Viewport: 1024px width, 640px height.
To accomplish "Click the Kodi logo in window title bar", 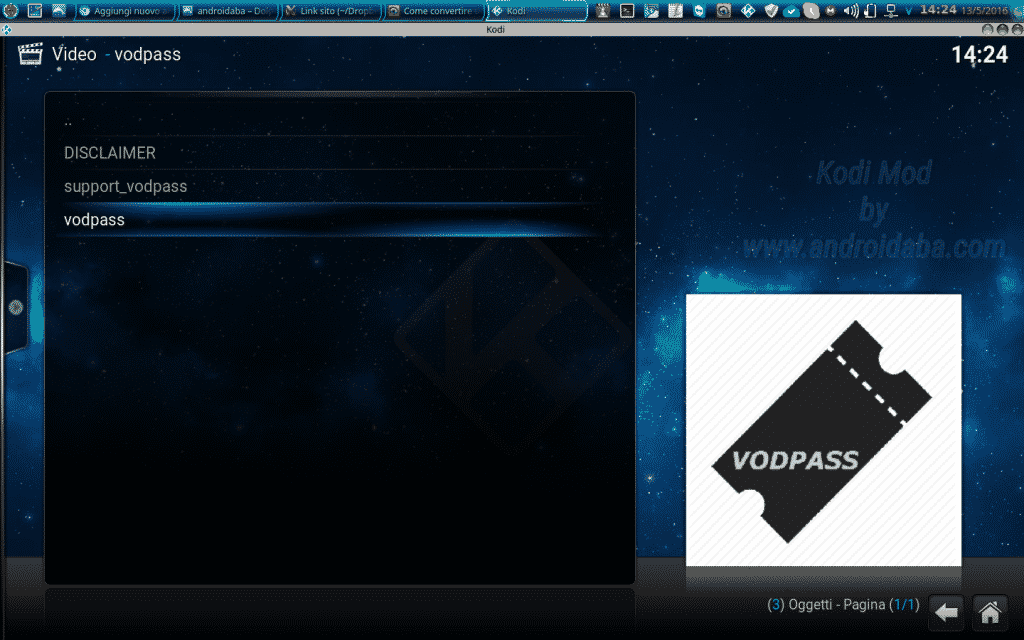I will tap(7, 29).
